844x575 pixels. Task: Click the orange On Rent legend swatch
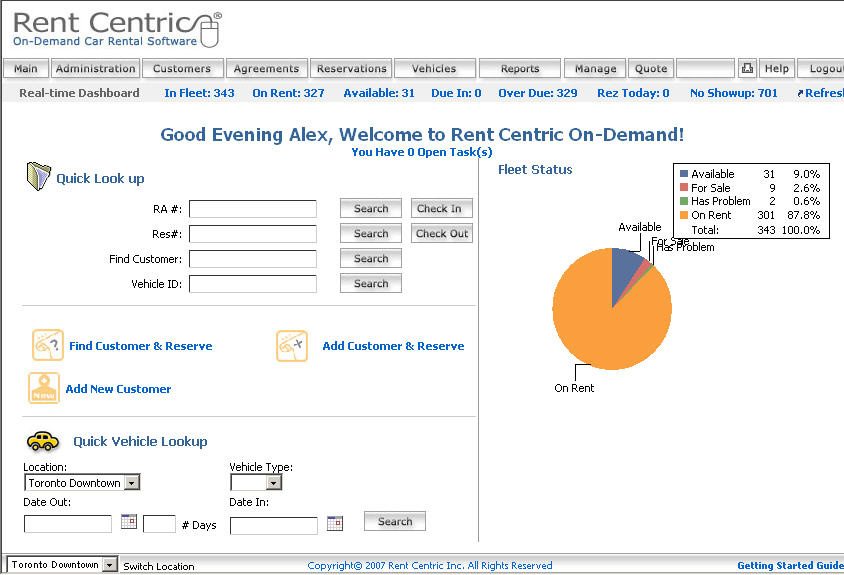coord(684,215)
